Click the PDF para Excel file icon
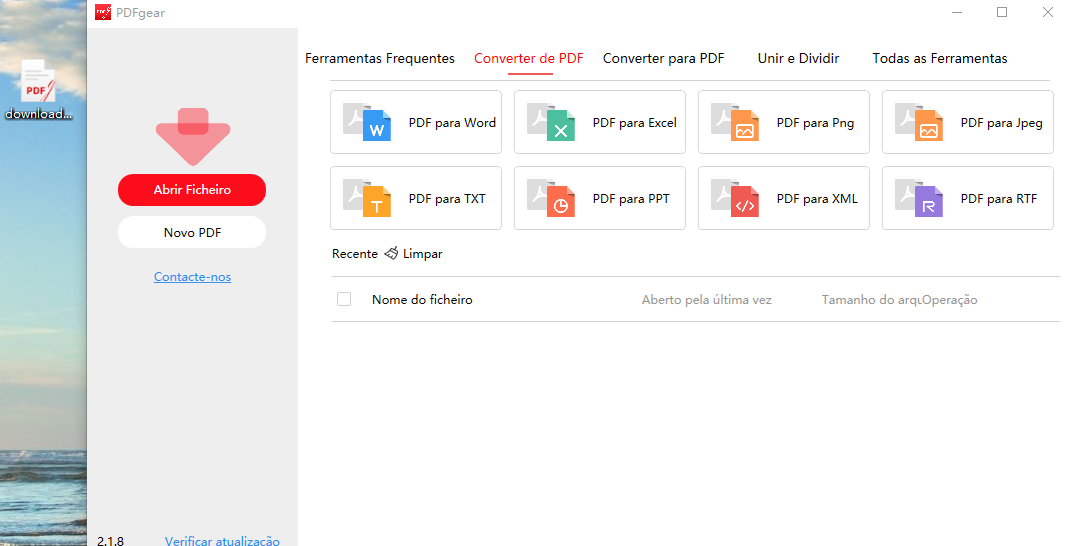Screen dimensions: 1066x546 (551, 122)
